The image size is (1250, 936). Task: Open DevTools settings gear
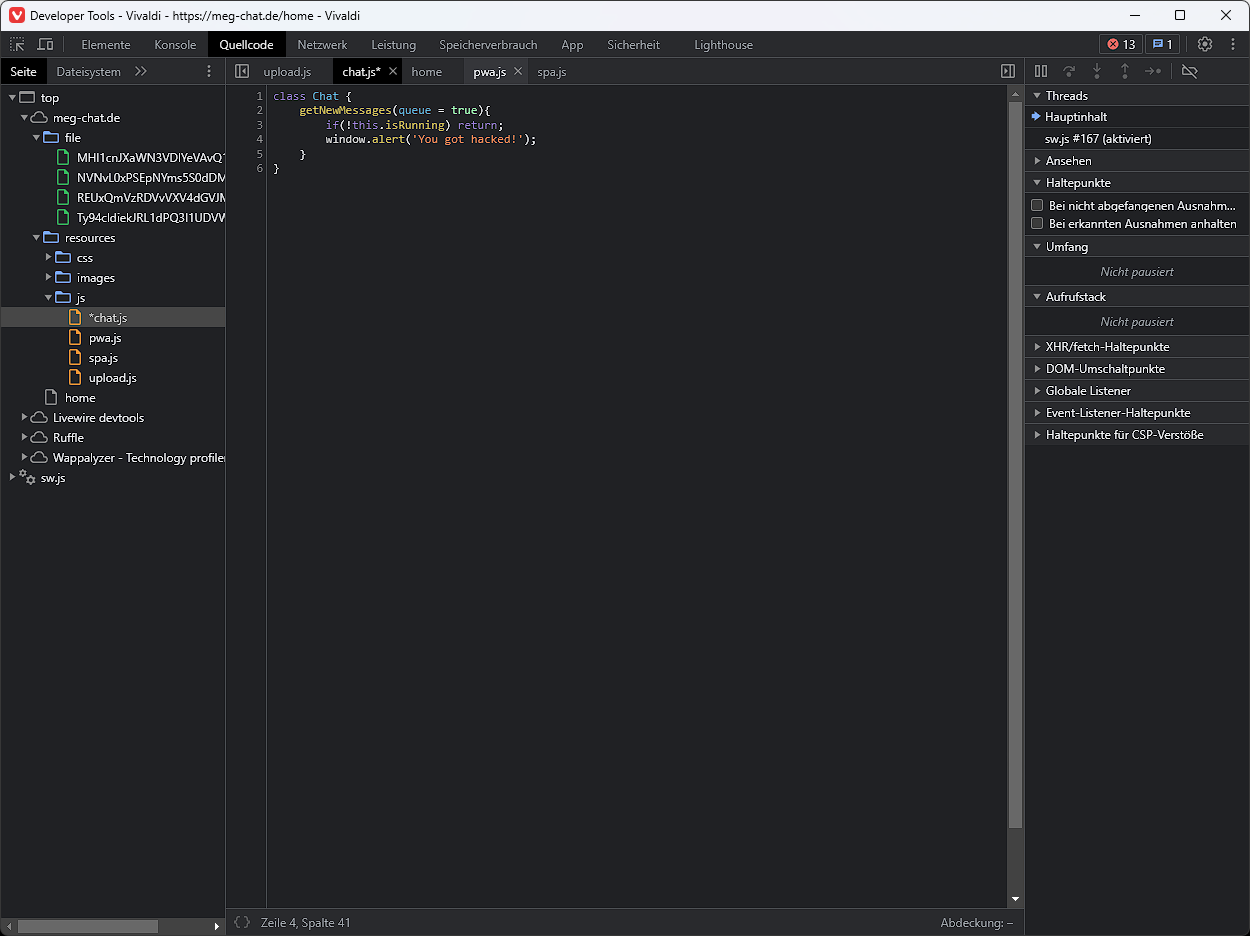pos(1204,45)
